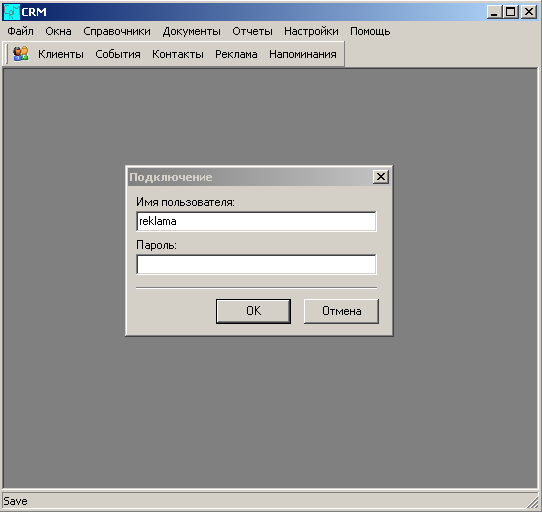Open the Настройки menu

pos(311,31)
